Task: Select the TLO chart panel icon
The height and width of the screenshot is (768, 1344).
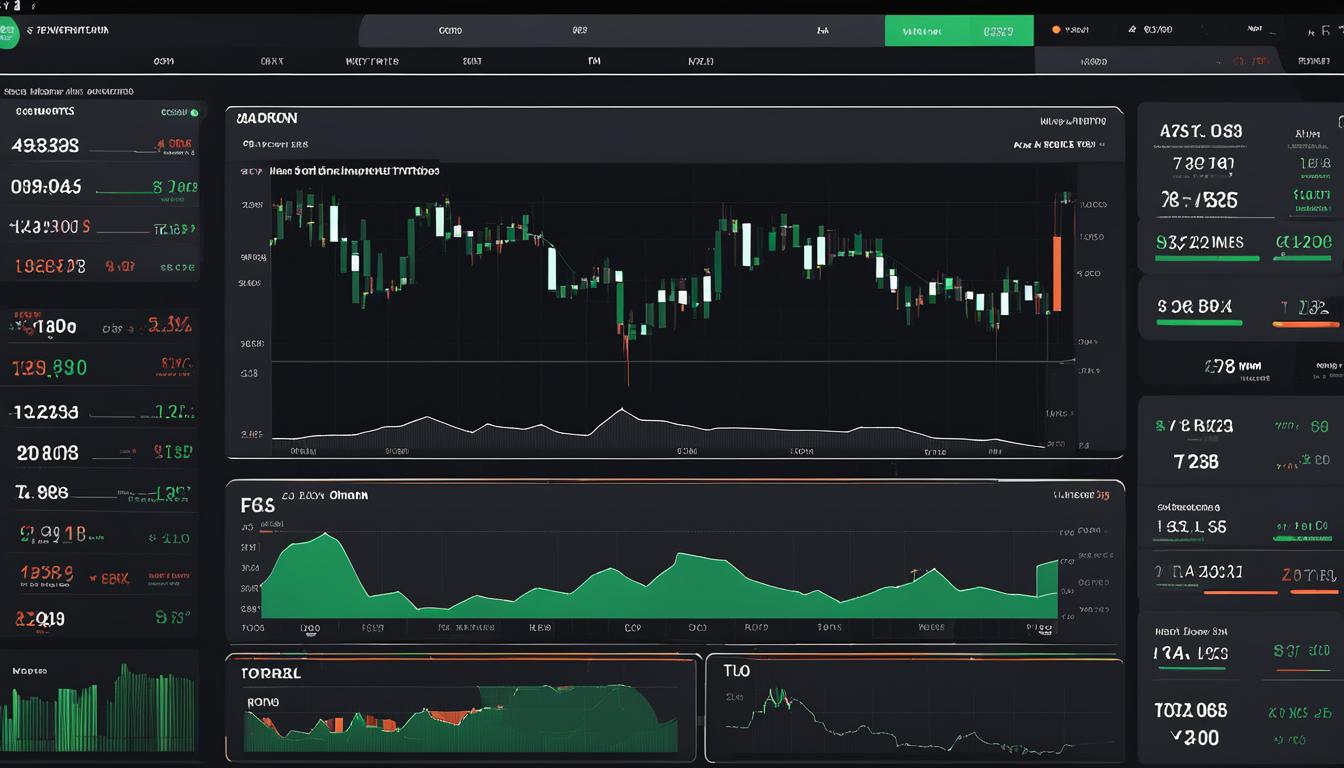Action: [x=737, y=671]
